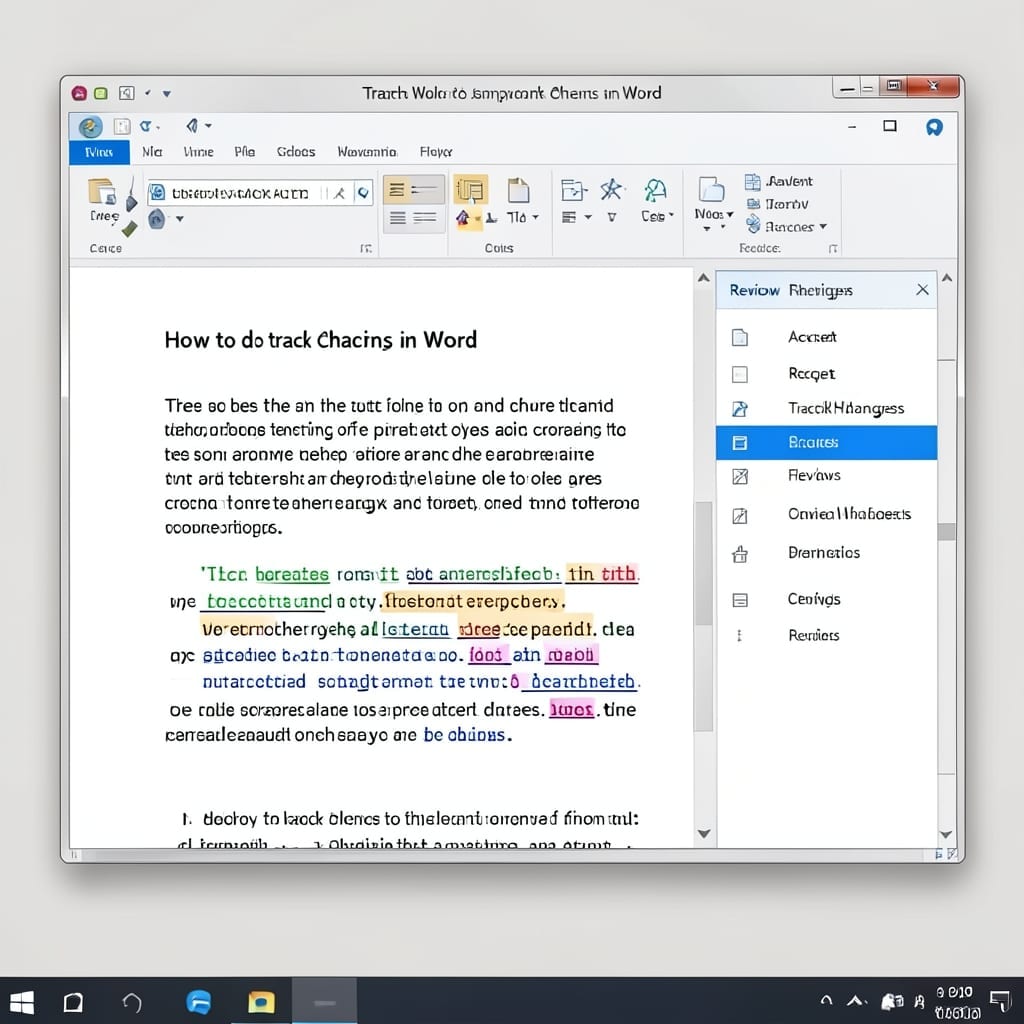Open the Windows Start menu
The width and height of the screenshot is (1024, 1024).
coord(22,1002)
